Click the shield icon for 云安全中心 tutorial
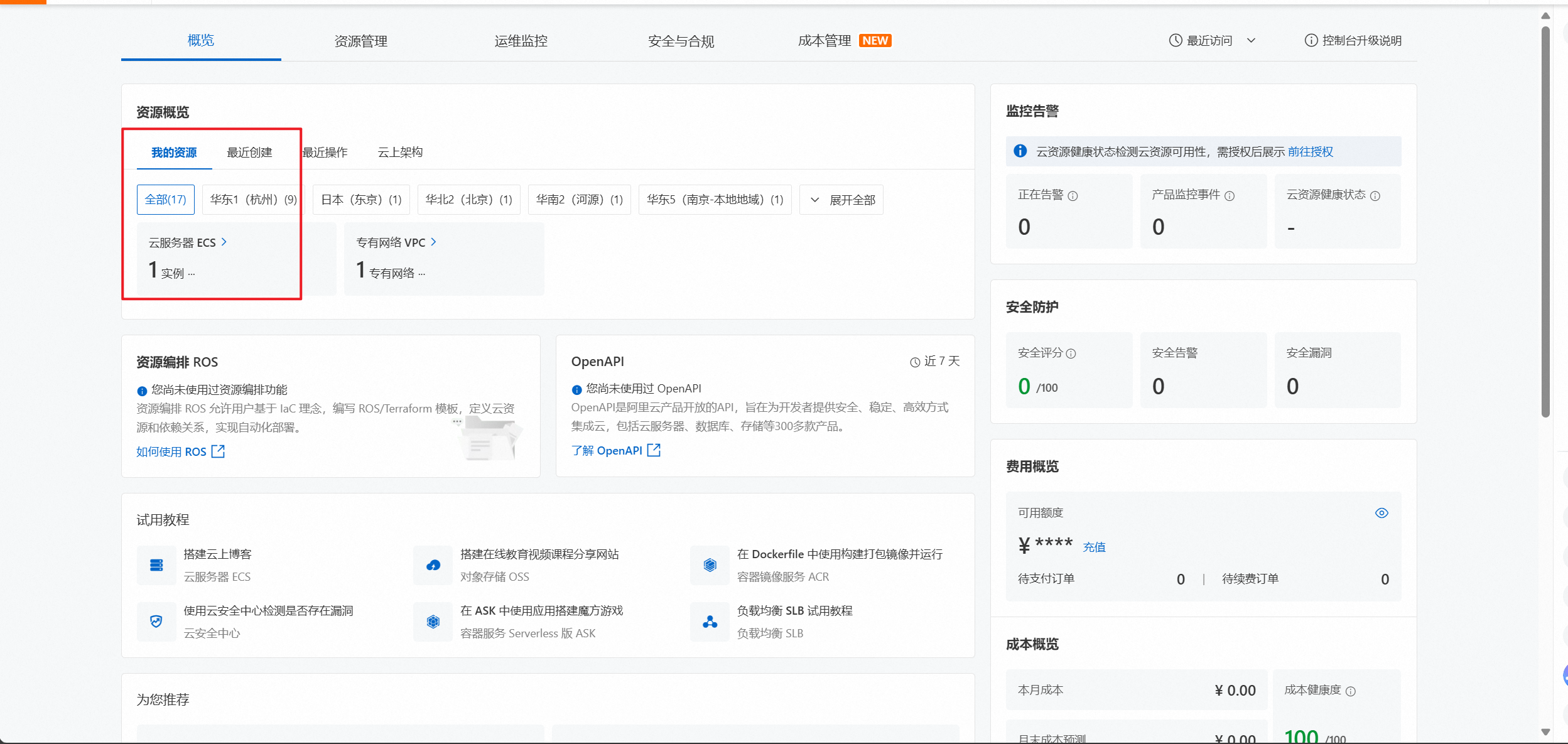 (156, 622)
